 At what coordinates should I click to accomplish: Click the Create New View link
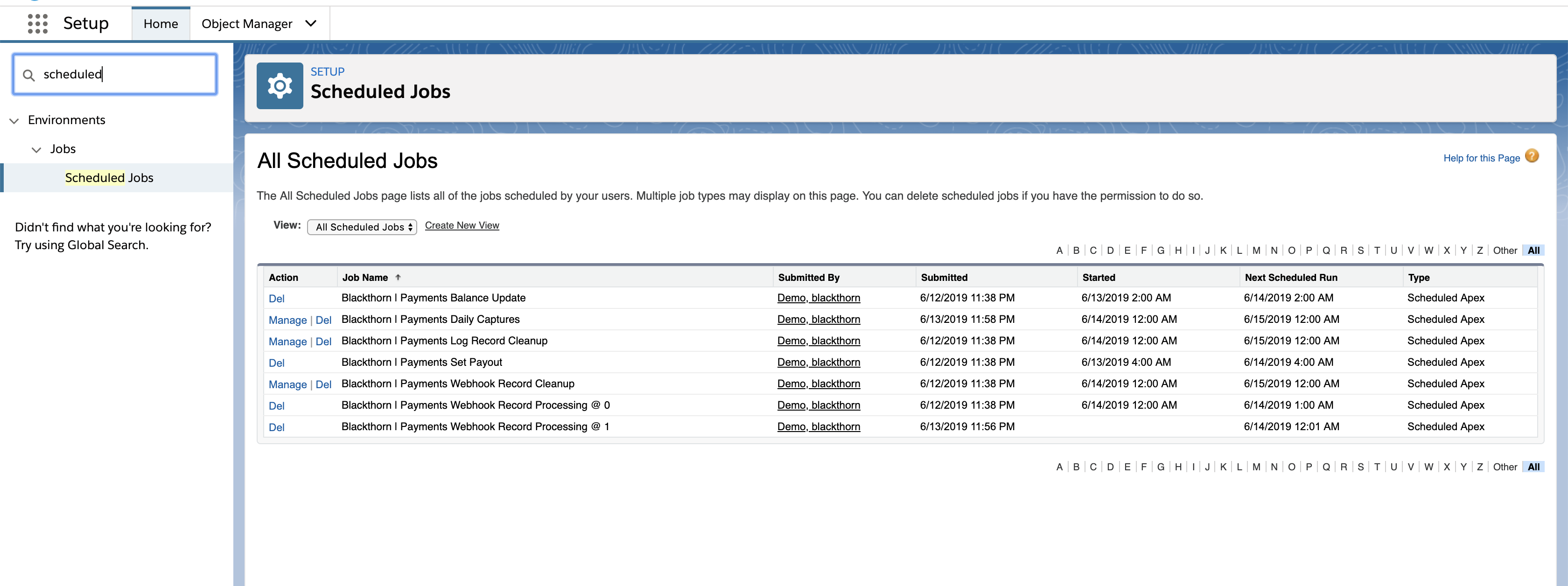pos(462,225)
